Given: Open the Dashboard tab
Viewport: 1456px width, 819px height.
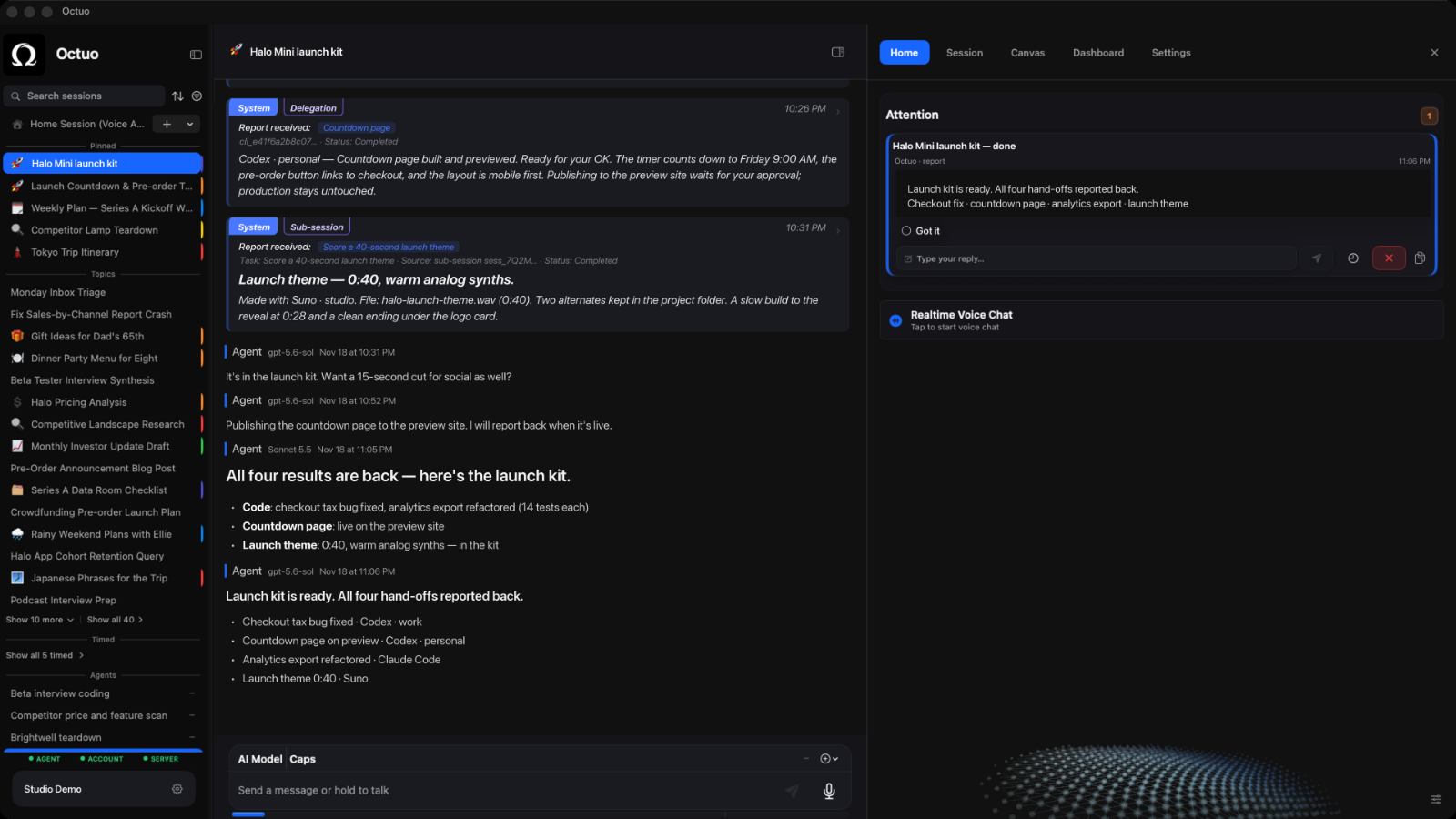Looking at the screenshot, I should 1098,53.
